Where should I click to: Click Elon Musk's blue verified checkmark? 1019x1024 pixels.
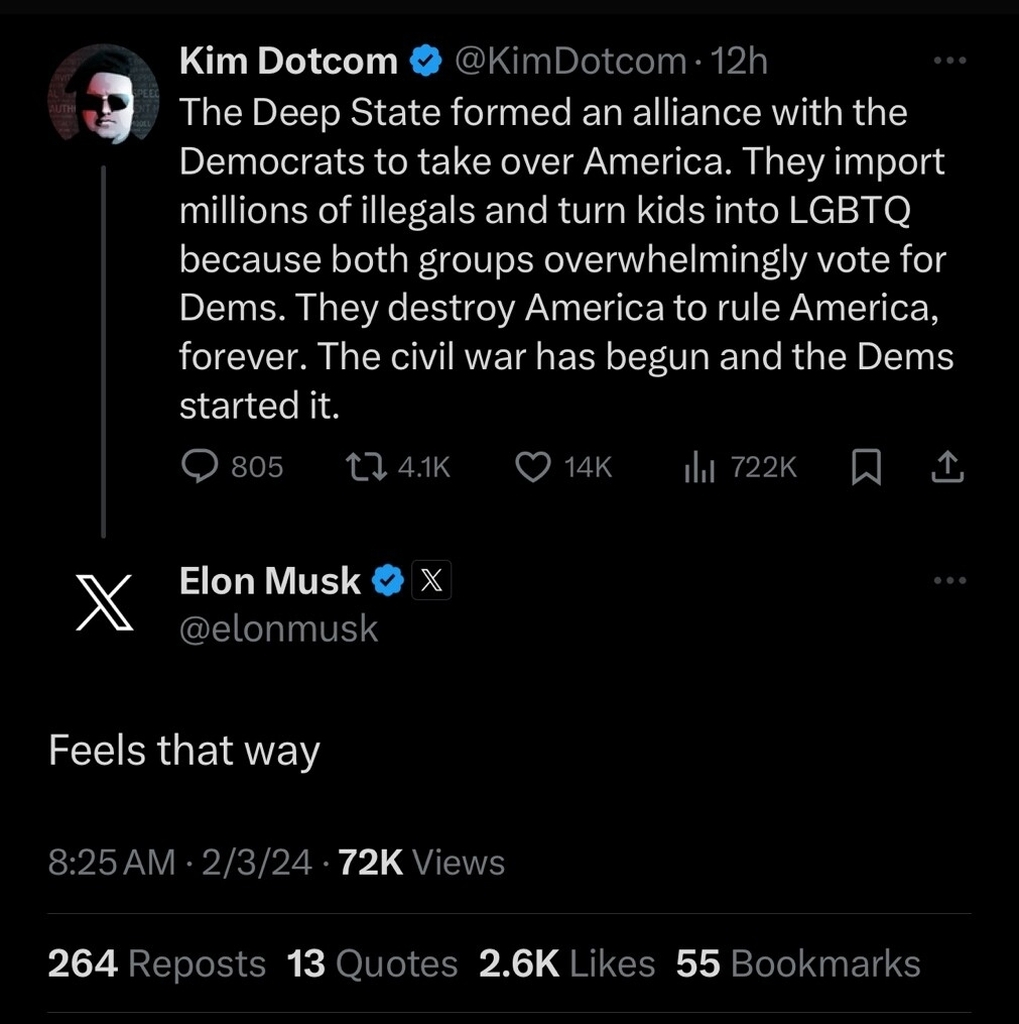(x=388, y=581)
